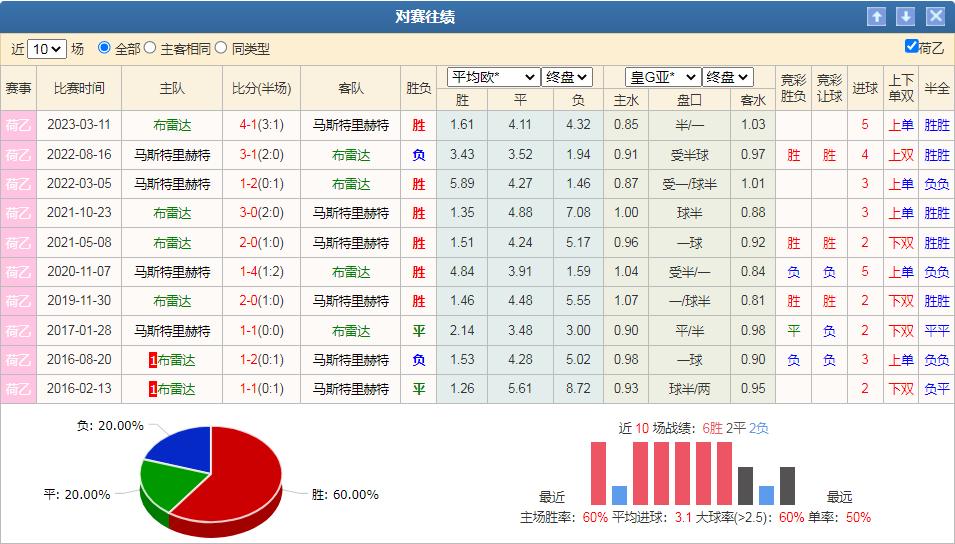
Task: Open the 终盘 dropdown beside 平均欧*
Action: click(566, 77)
